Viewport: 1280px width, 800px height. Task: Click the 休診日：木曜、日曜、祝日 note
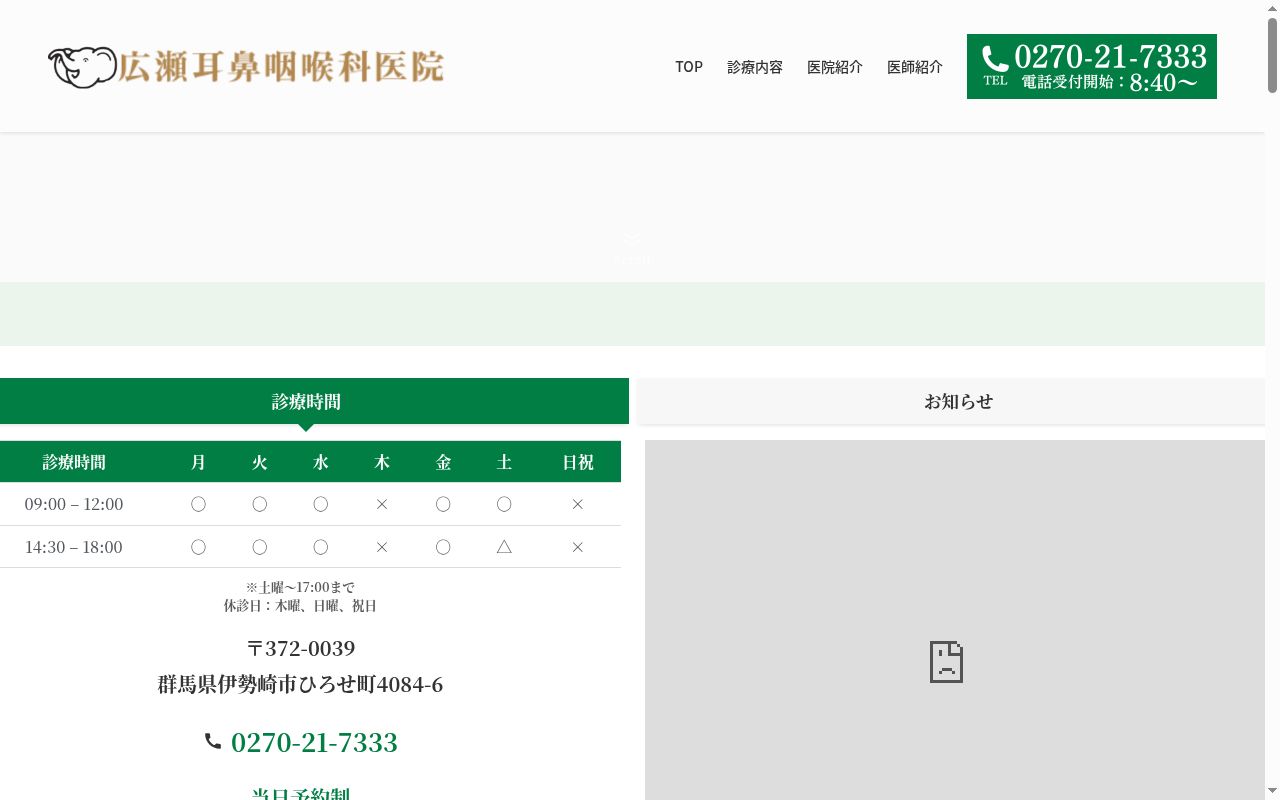pos(300,605)
